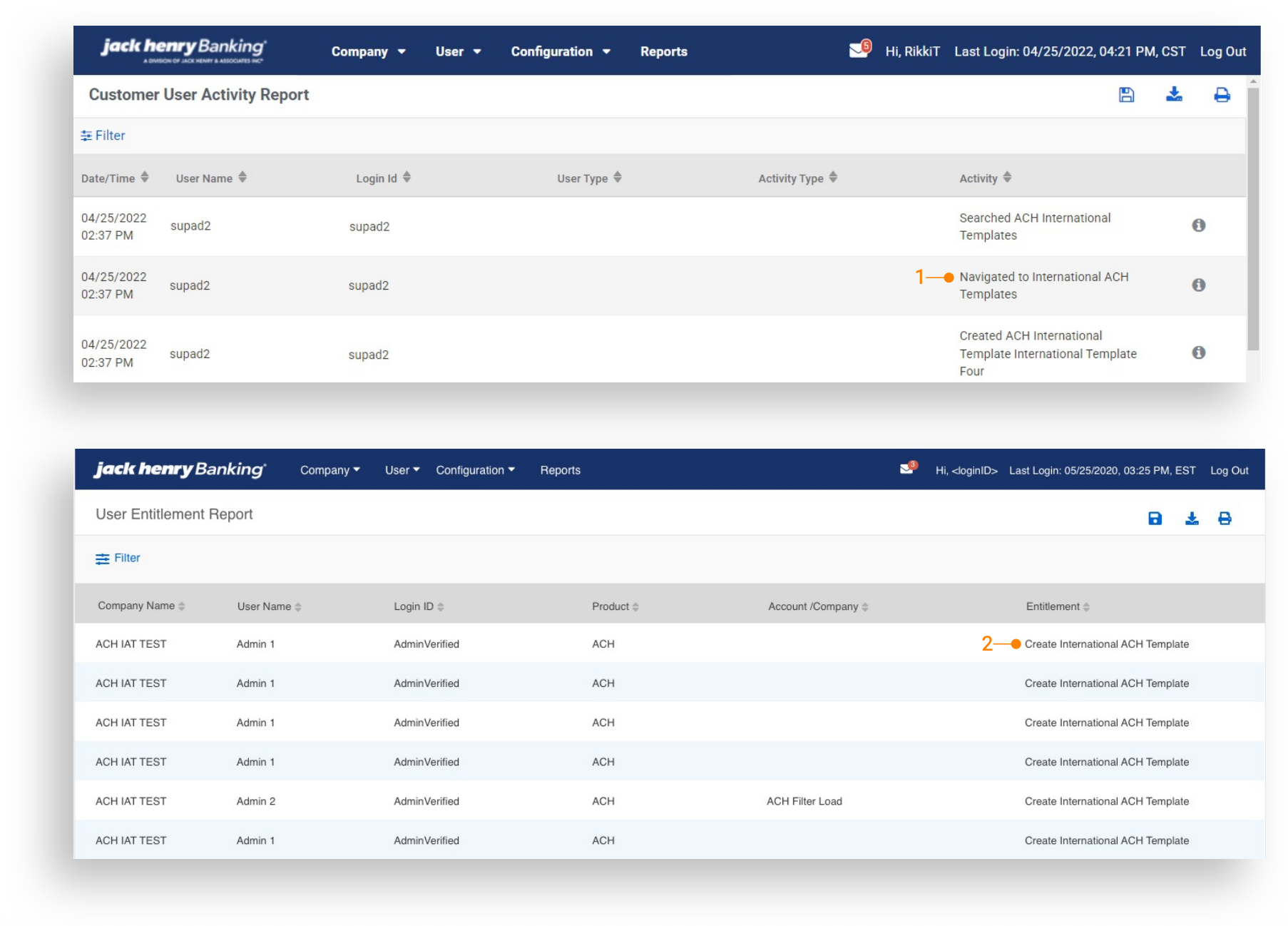Print the Customer User Activity Report
The image size is (1288, 926).
click(x=1222, y=95)
